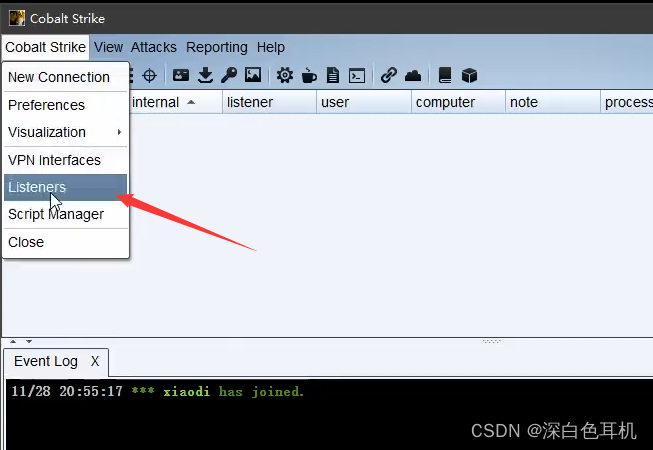Open the Attacks menu
Viewport: 653px width, 450px height.
point(154,47)
